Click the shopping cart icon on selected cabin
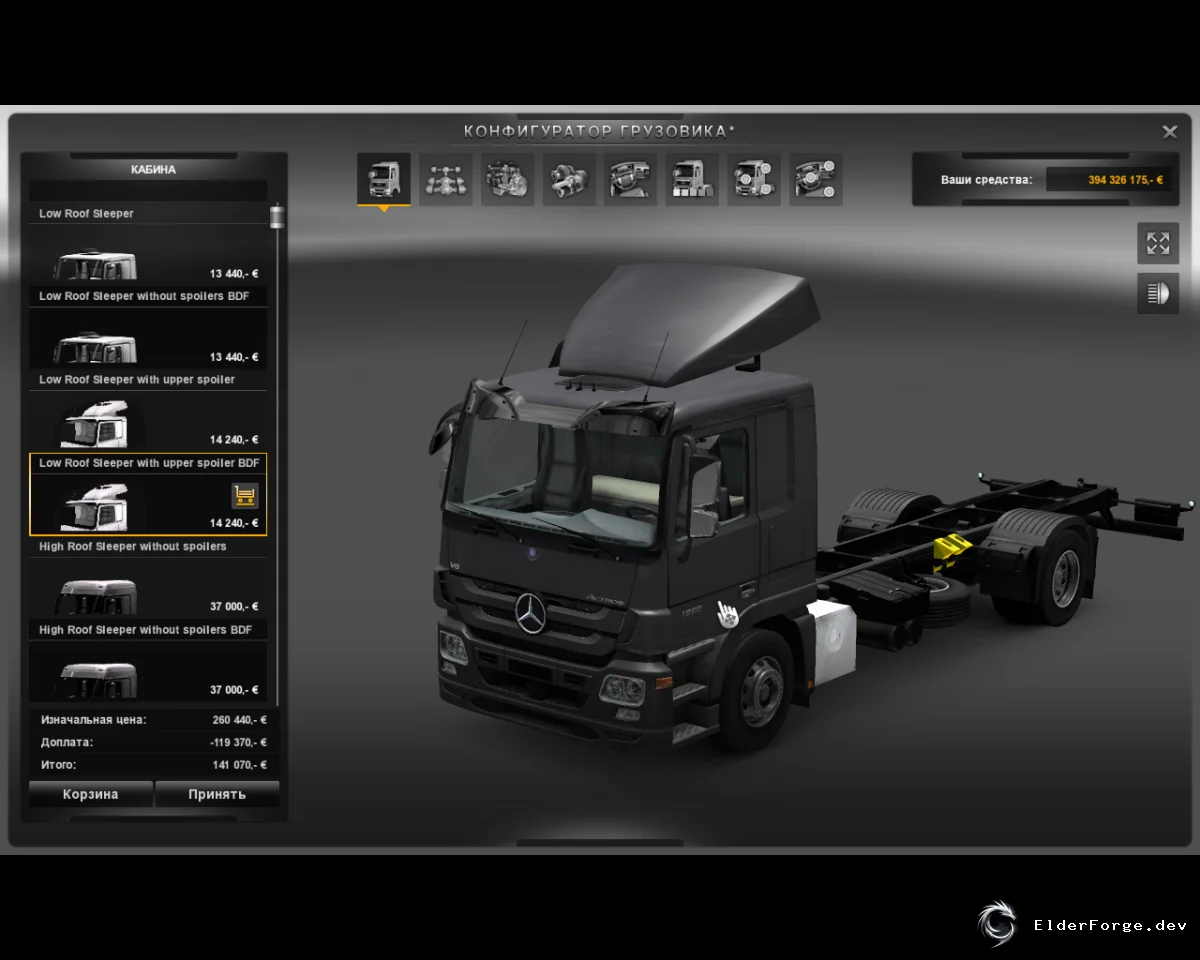Image resolution: width=1200 pixels, height=960 pixels. [x=245, y=495]
